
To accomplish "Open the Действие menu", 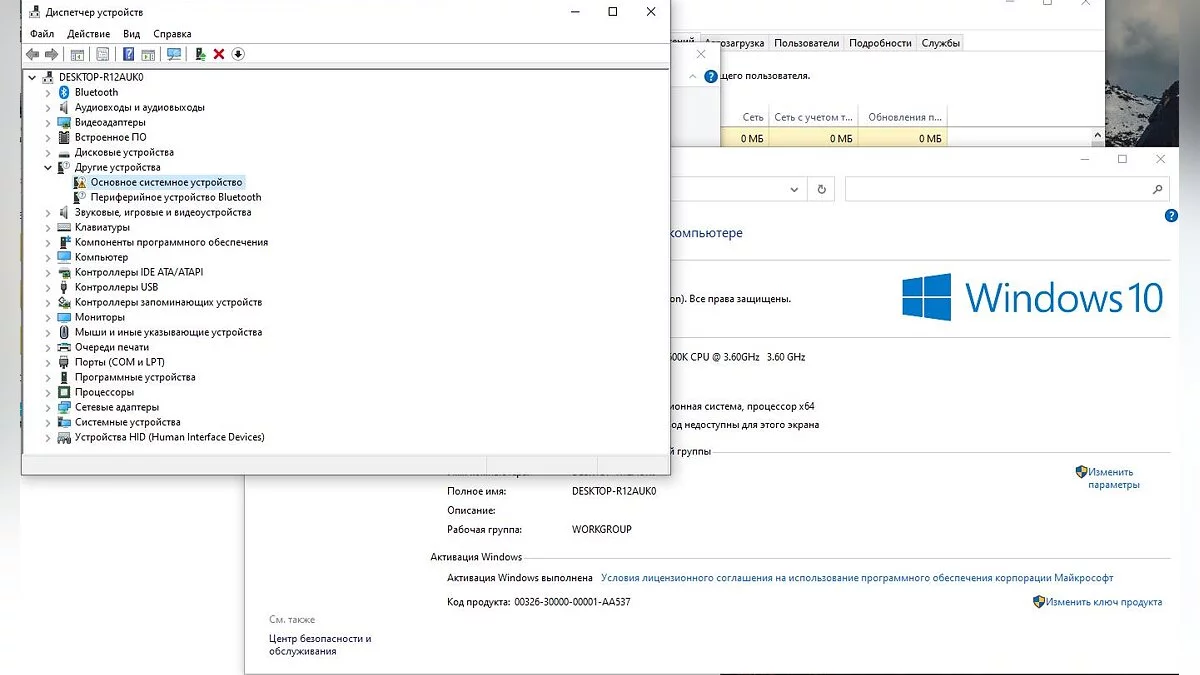I will coord(88,34).
